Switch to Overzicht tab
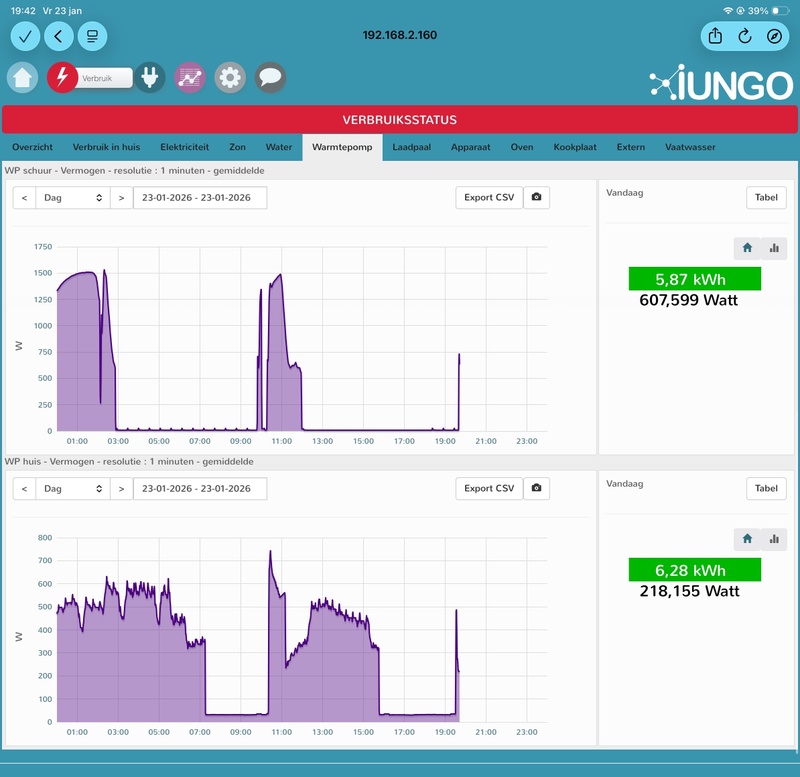800x777 pixels. (x=32, y=147)
